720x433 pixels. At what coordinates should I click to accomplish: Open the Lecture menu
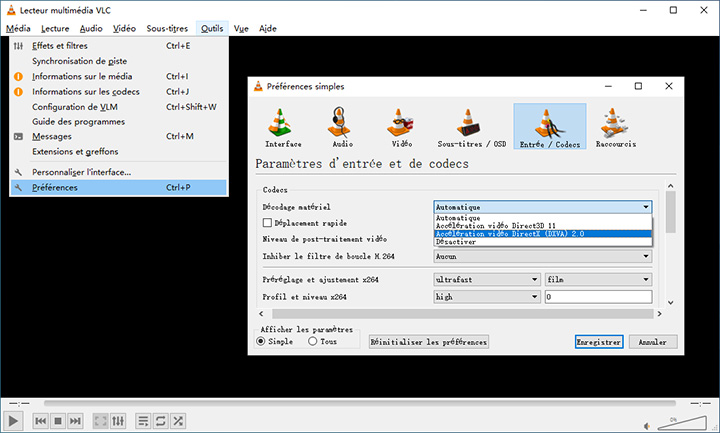pyautogui.click(x=55, y=28)
